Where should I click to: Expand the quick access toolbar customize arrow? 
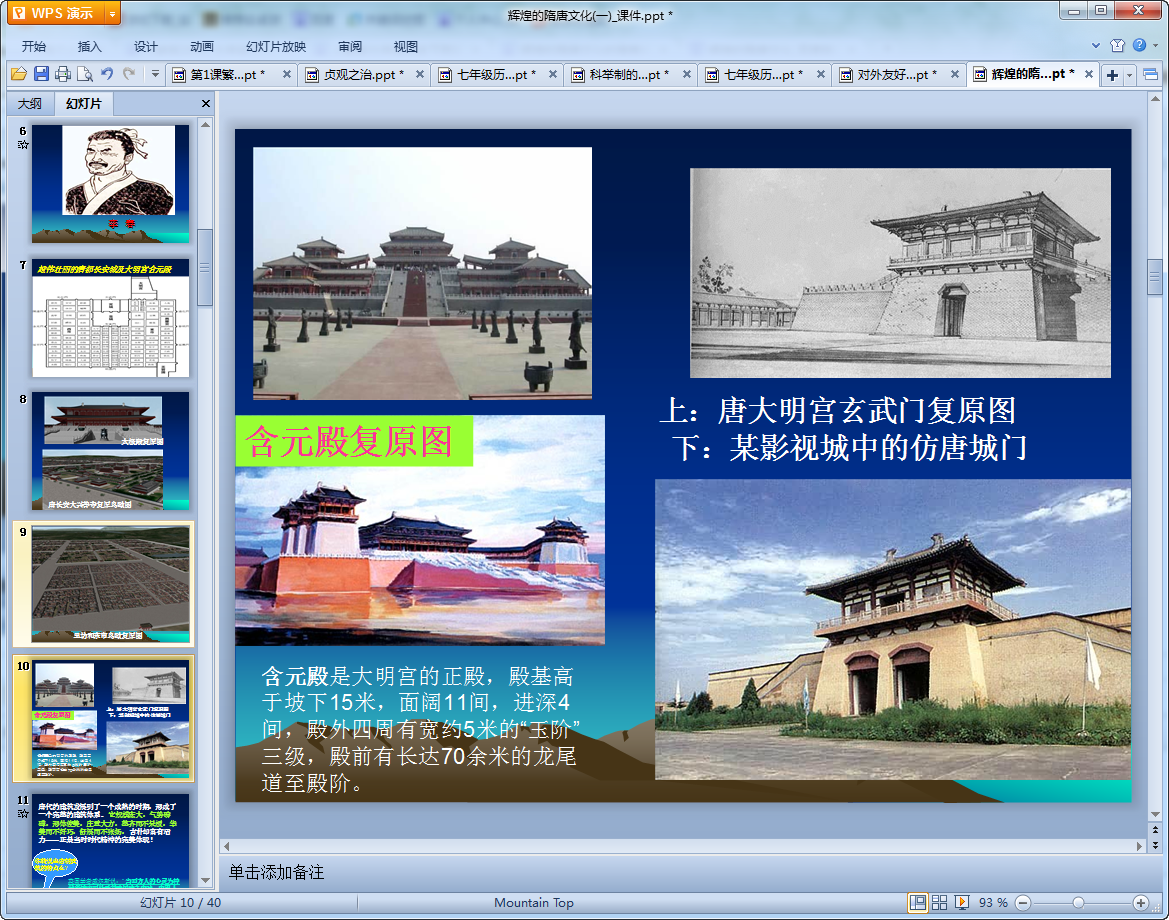[x=155, y=74]
